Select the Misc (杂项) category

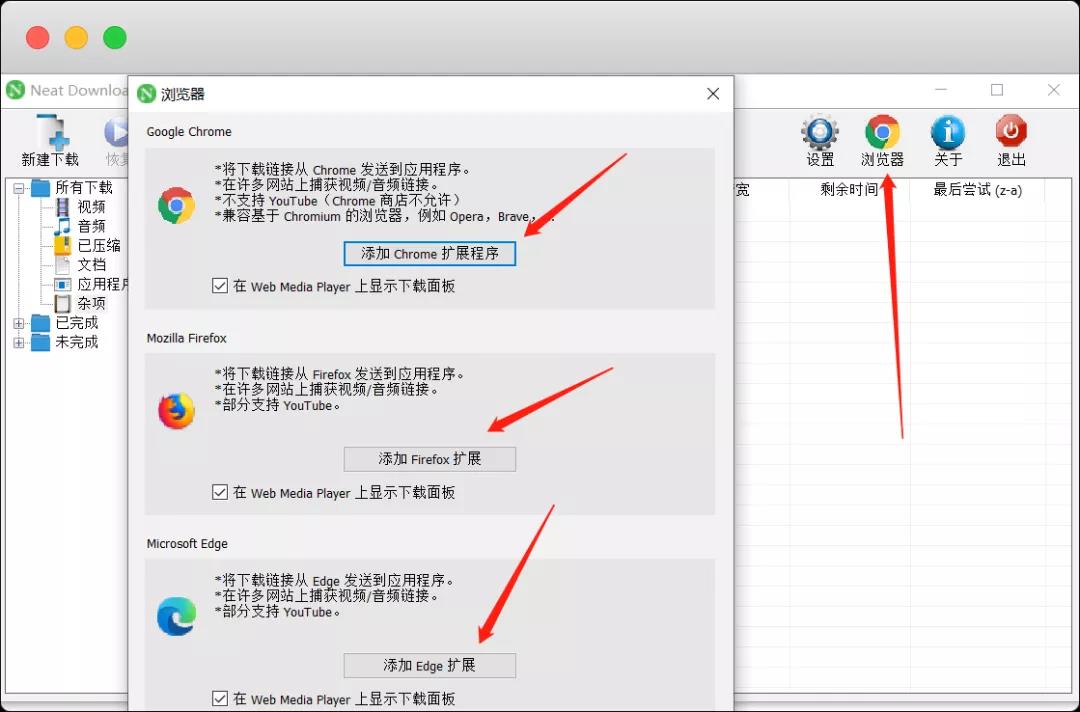coord(91,303)
